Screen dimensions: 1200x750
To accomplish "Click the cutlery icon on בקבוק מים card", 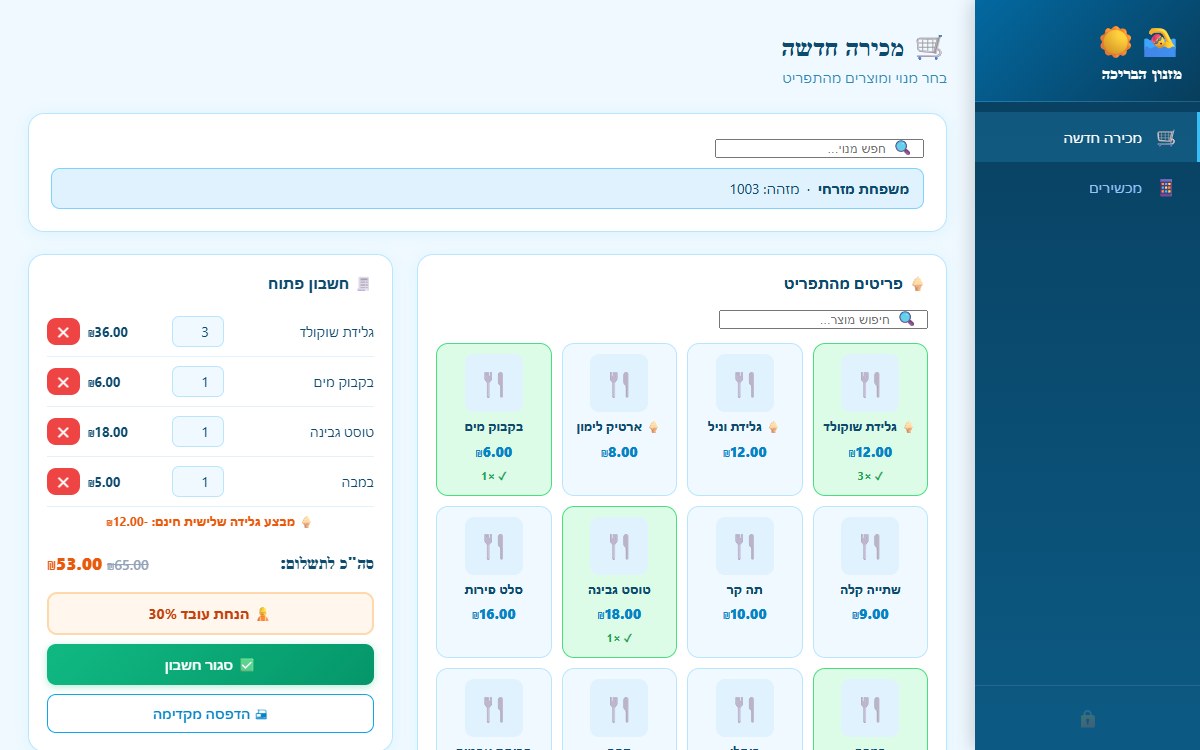I will pos(494,383).
